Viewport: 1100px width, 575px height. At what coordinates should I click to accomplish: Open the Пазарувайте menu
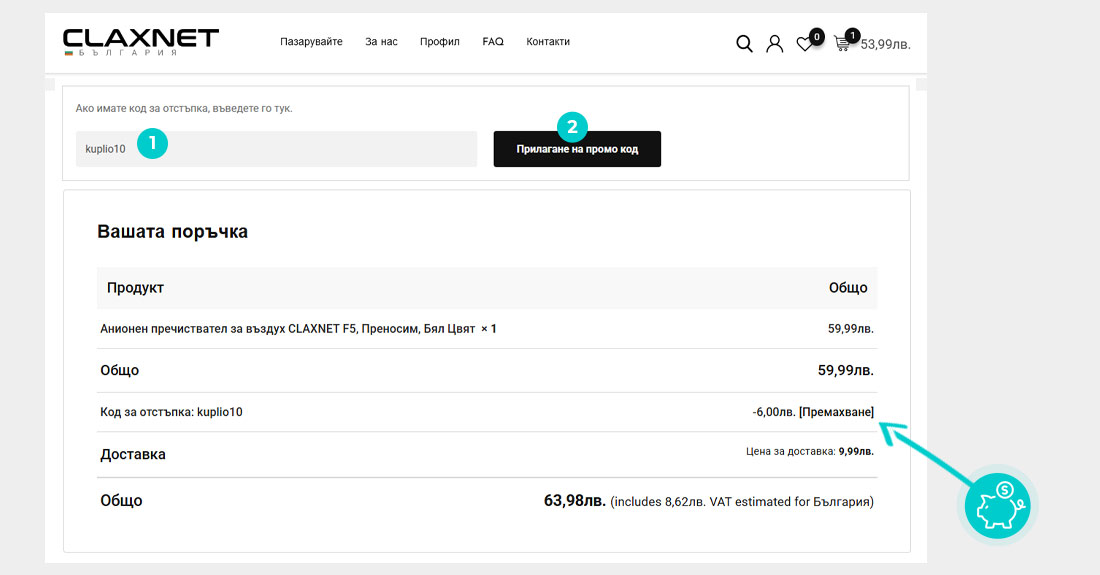coord(311,41)
